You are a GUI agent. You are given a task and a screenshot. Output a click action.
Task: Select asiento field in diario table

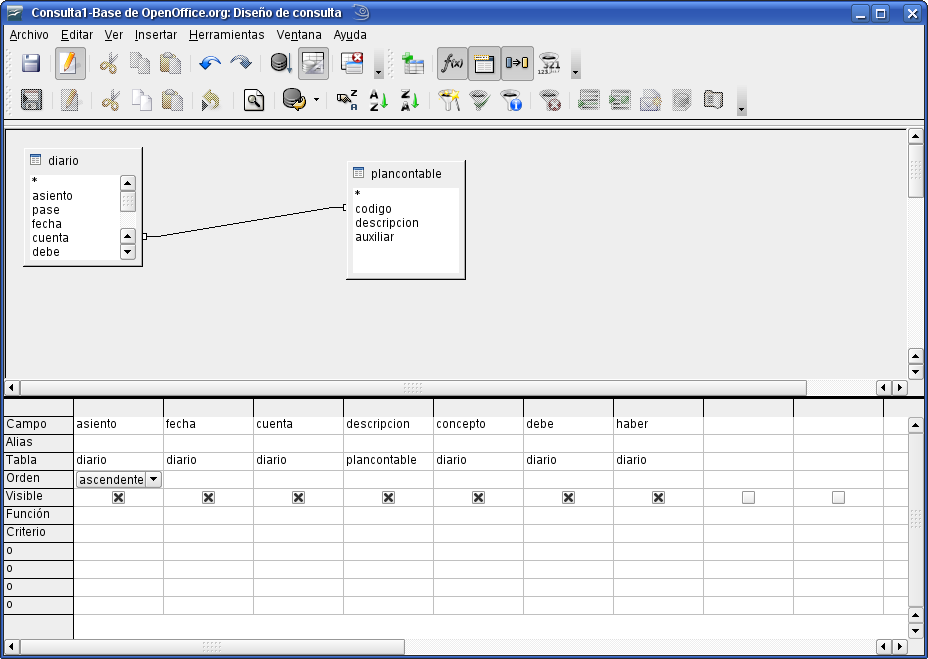point(53,196)
